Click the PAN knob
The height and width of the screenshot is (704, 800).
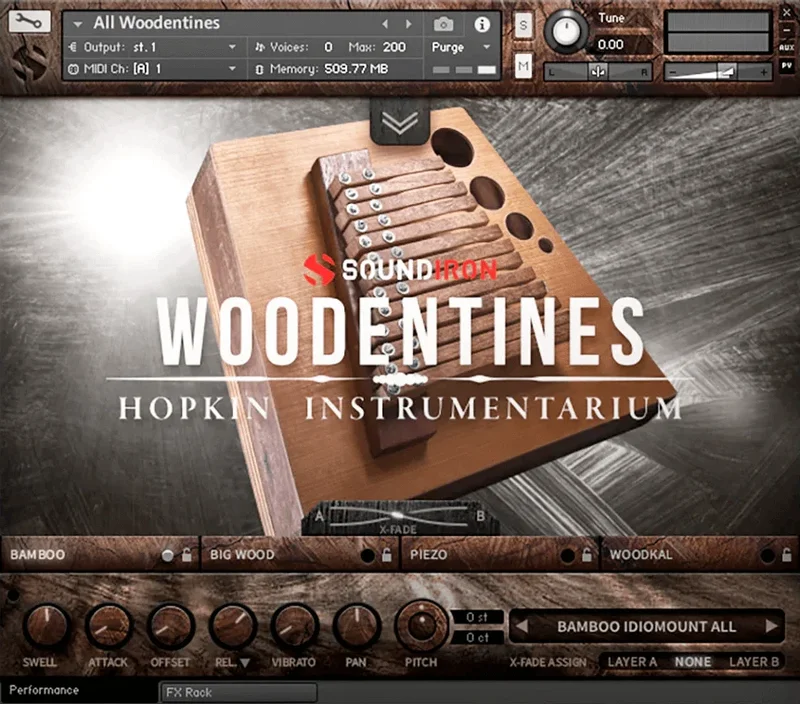pos(356,626)
